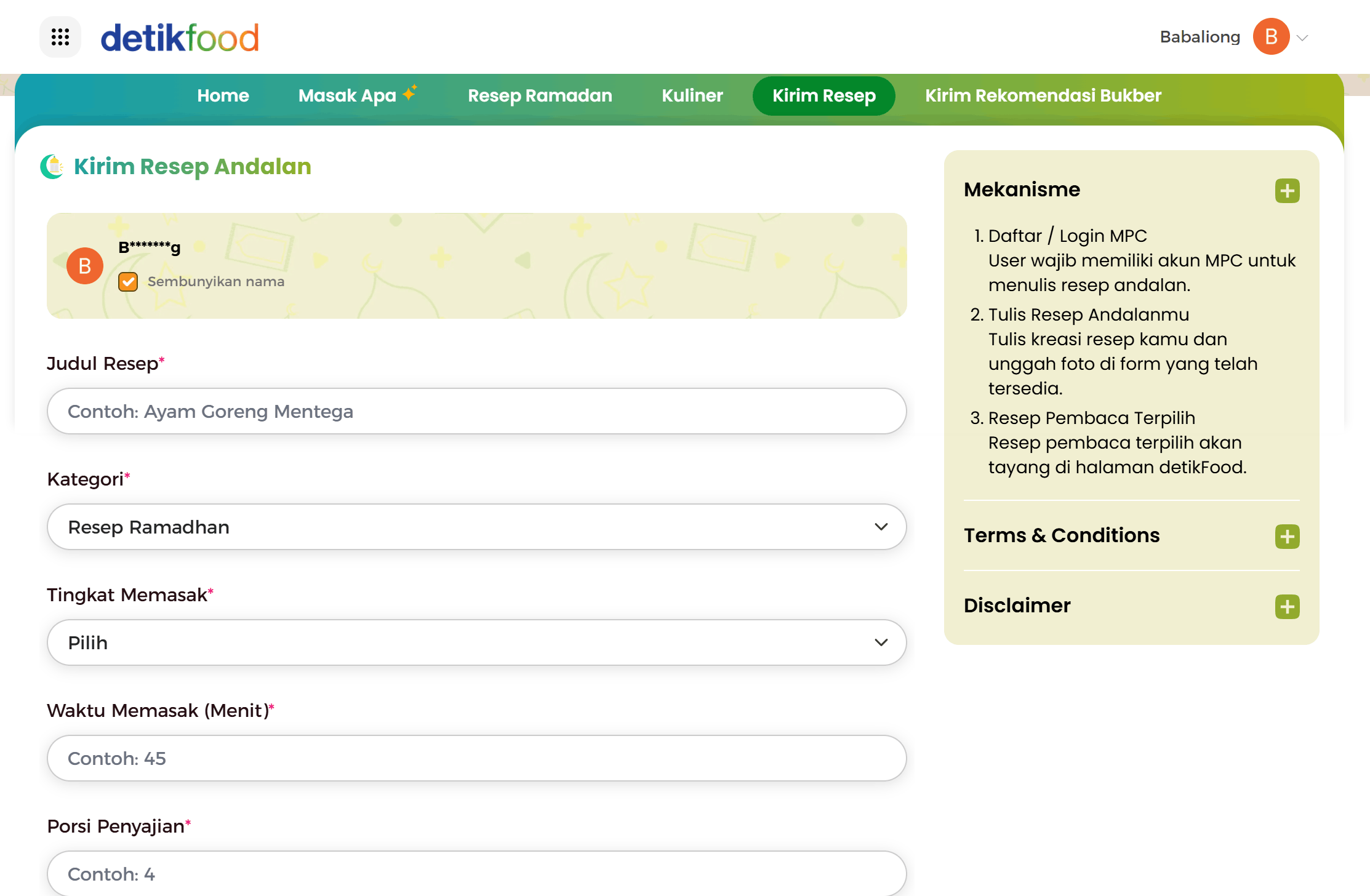
Task: Go to Home tab
Action: (x=223, y=95)
